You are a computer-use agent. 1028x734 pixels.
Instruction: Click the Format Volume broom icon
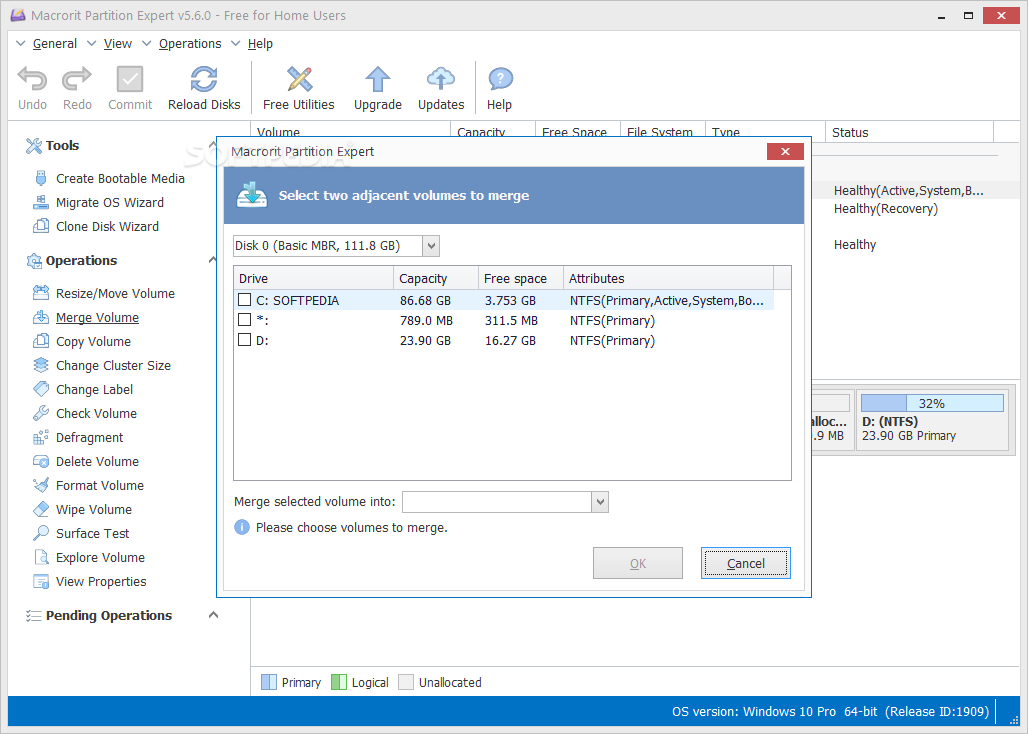[41, 485]
